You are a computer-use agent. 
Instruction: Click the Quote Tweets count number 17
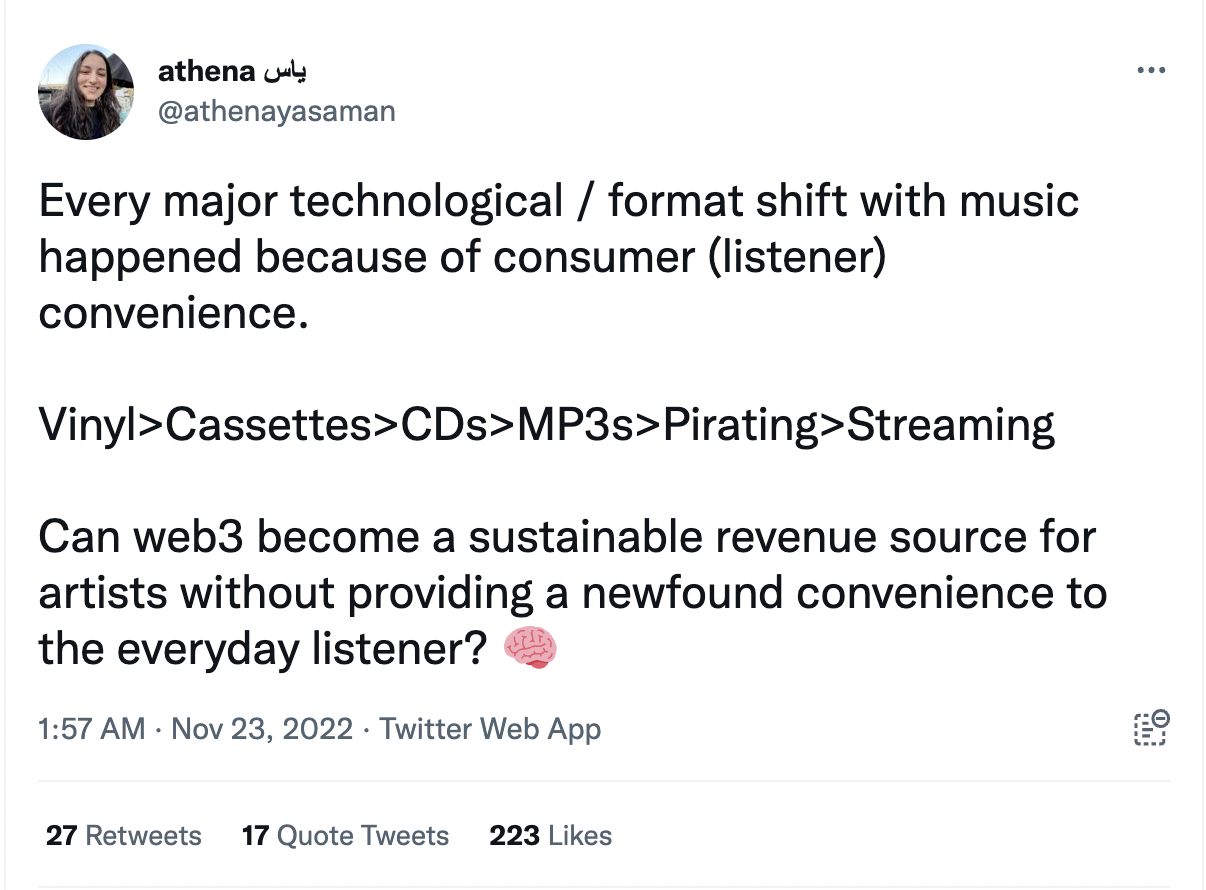click(x=257, y=835)
